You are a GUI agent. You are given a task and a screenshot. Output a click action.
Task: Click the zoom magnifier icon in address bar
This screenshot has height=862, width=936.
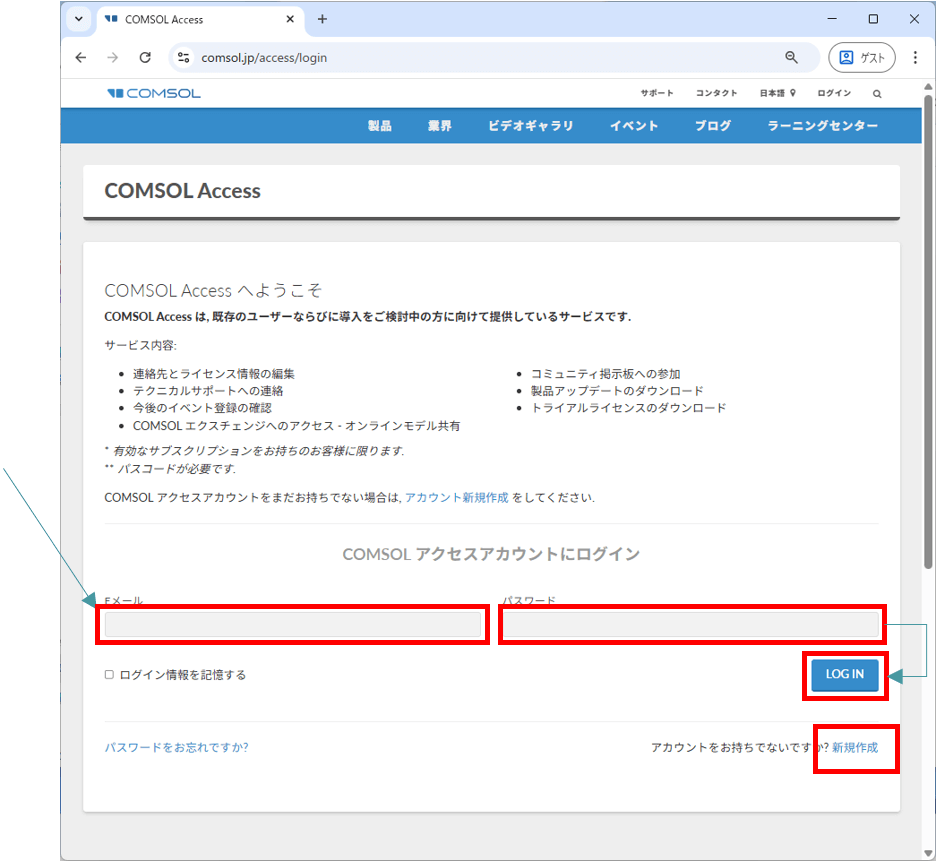(791, 58)
